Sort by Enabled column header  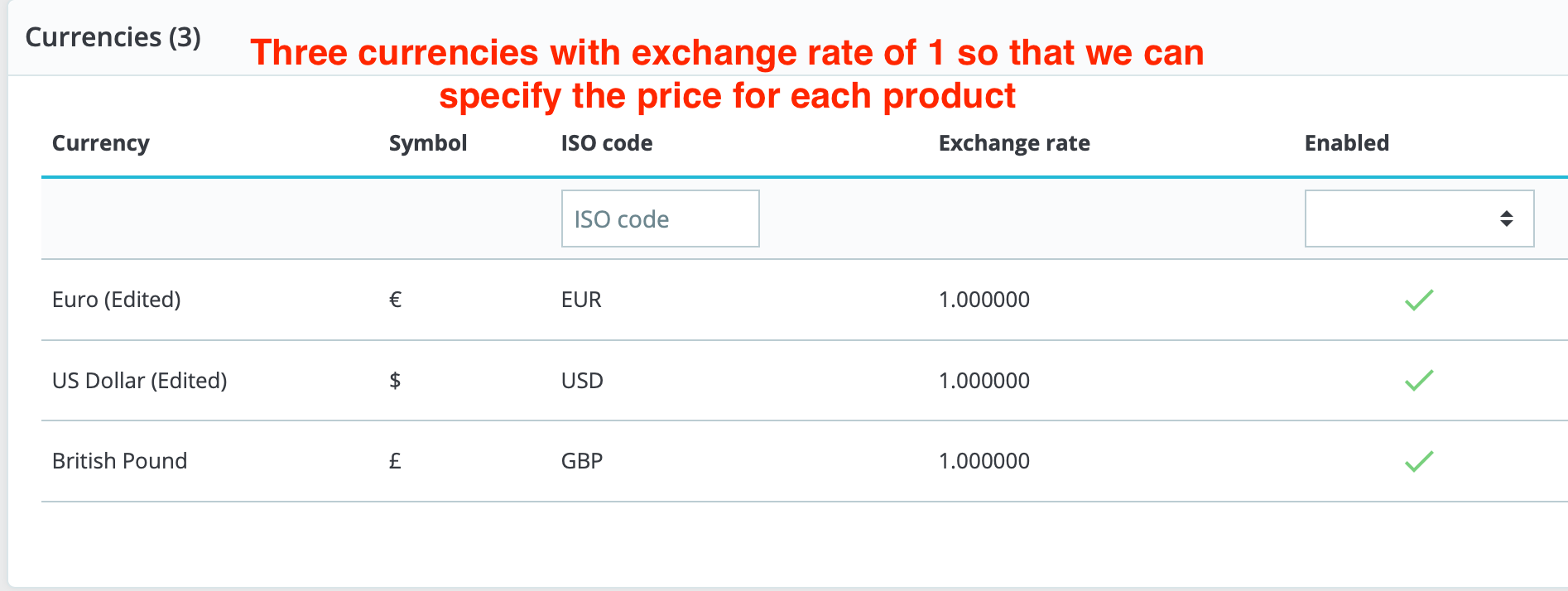pyautogui.click(x=1347, y=143)
